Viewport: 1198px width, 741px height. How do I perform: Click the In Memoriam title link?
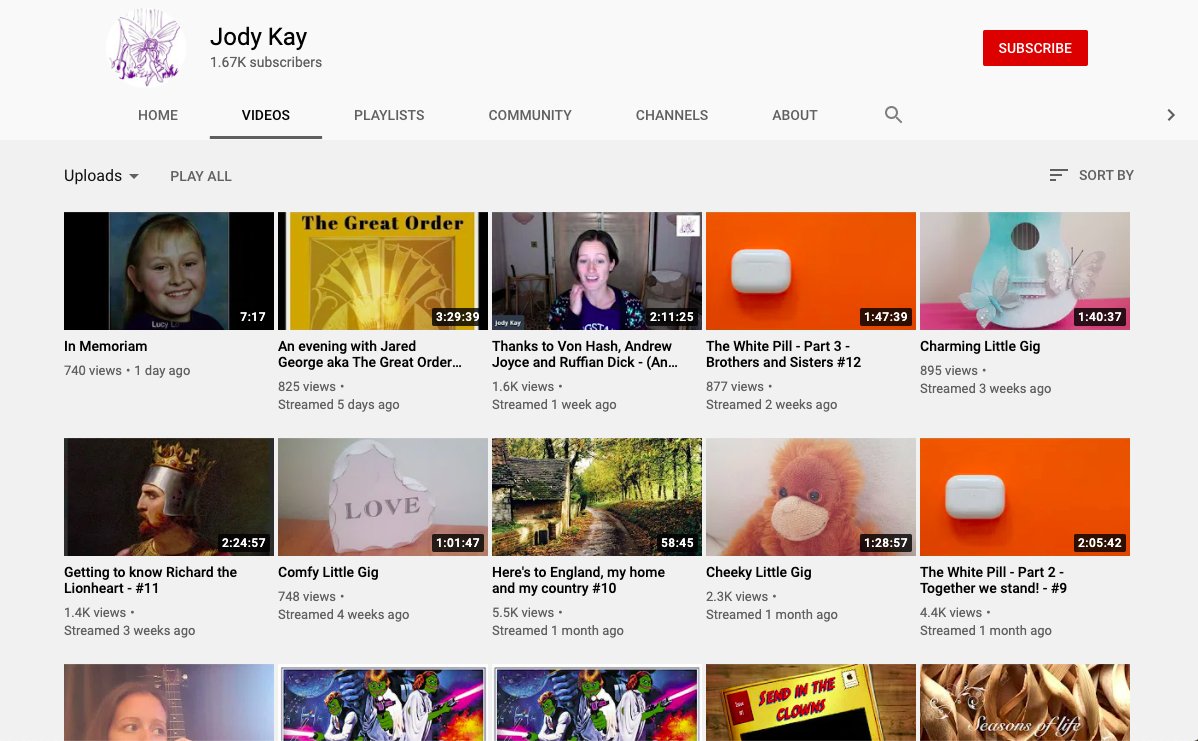pyautogui.click(x=105, y=346)
